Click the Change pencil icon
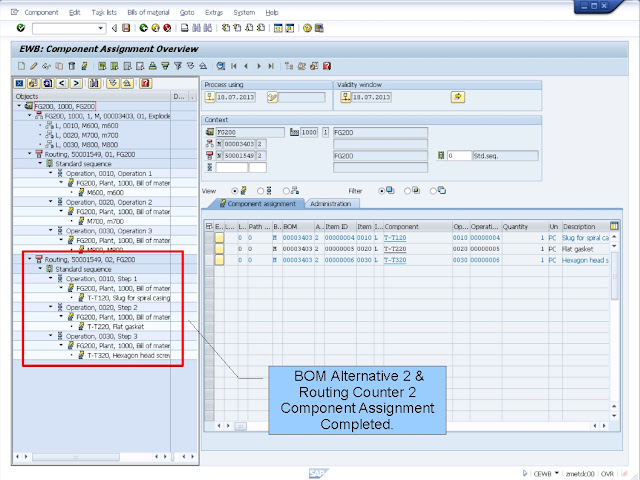 33,66
